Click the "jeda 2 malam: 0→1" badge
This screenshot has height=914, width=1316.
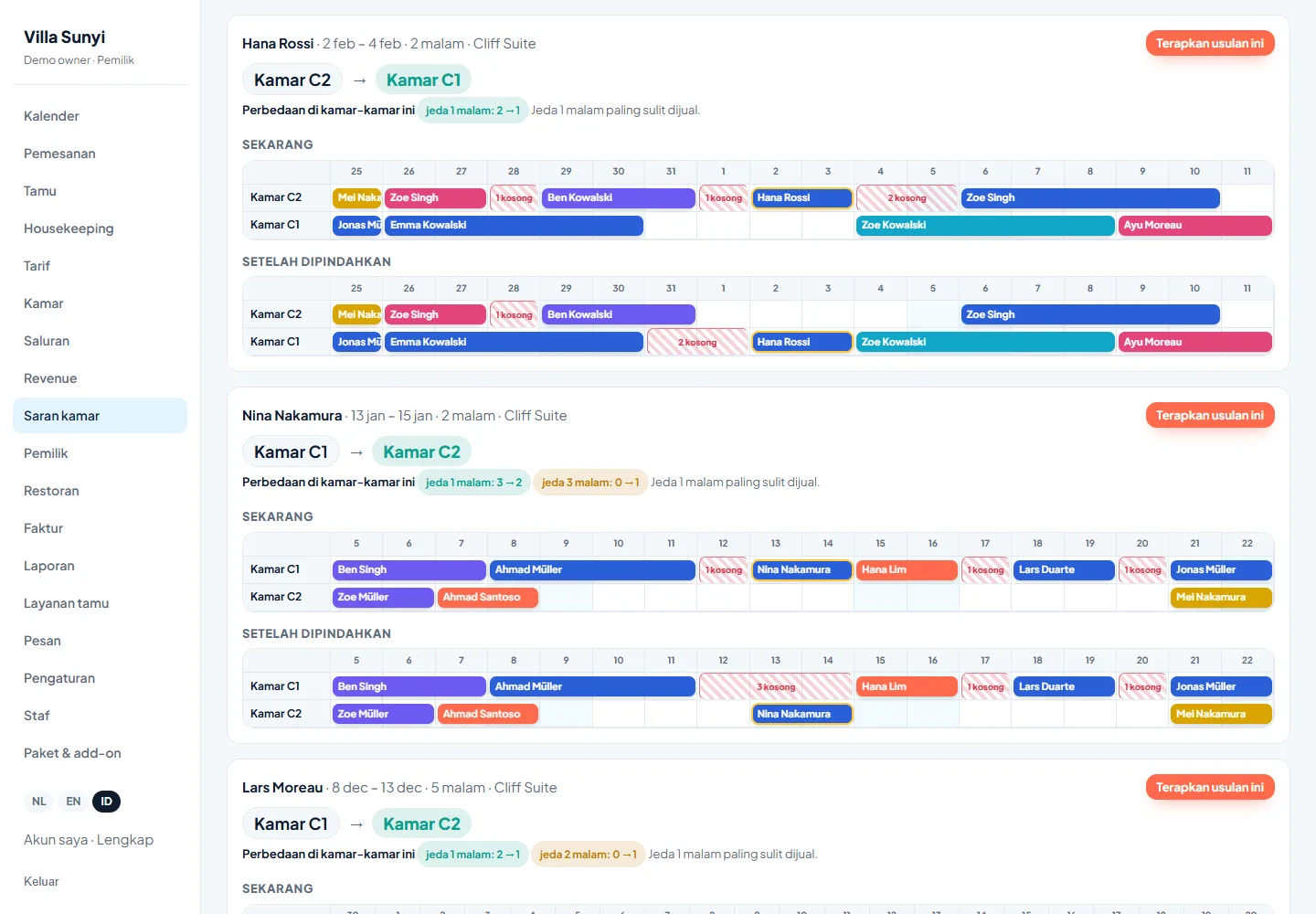588,855
